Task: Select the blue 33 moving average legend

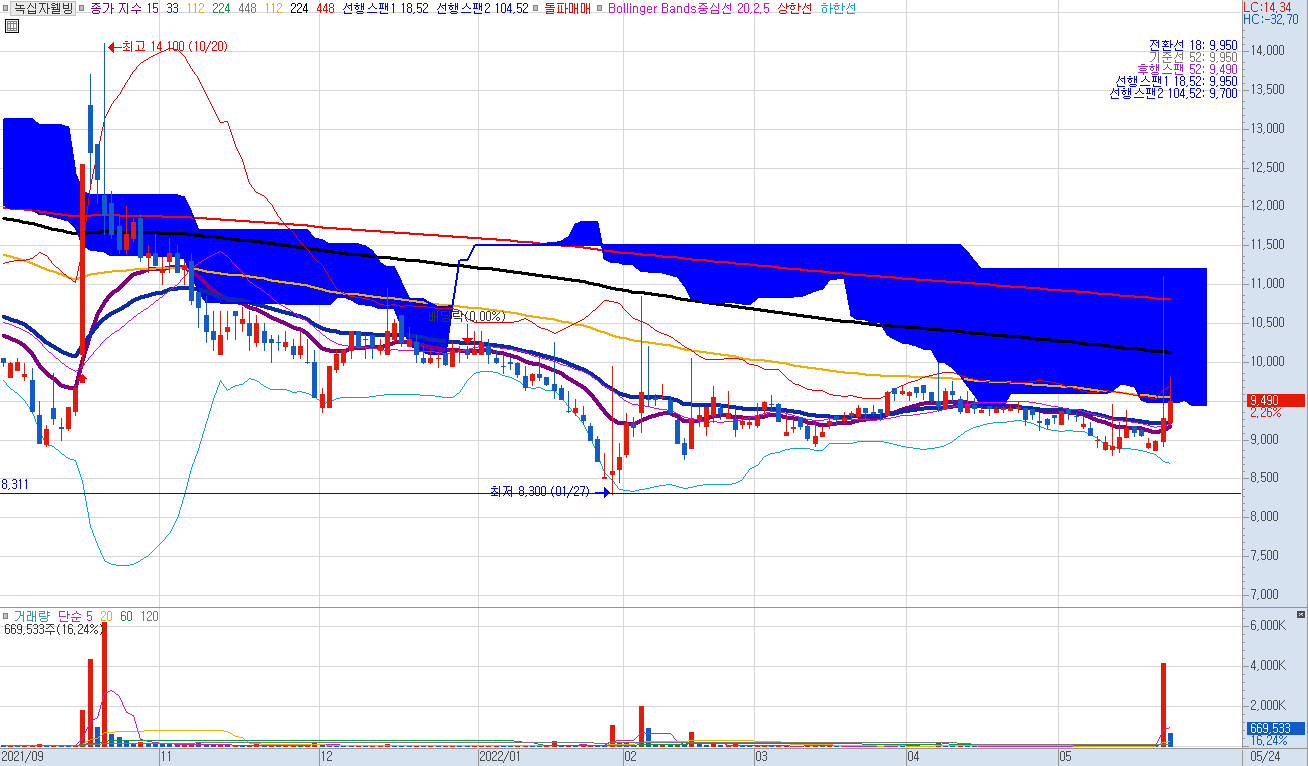Action: pyautogui.click(x=173, y=8)
